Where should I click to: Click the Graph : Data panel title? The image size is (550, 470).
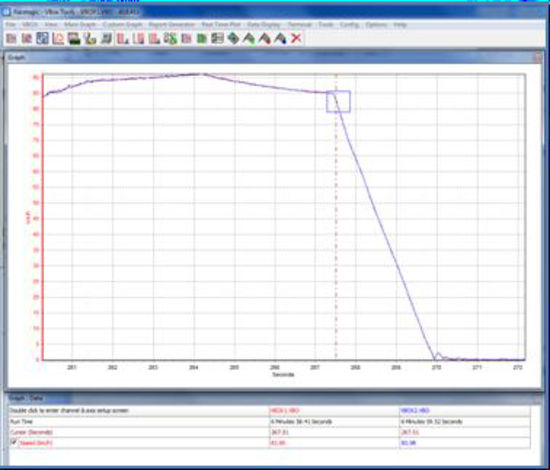point(26,398)
